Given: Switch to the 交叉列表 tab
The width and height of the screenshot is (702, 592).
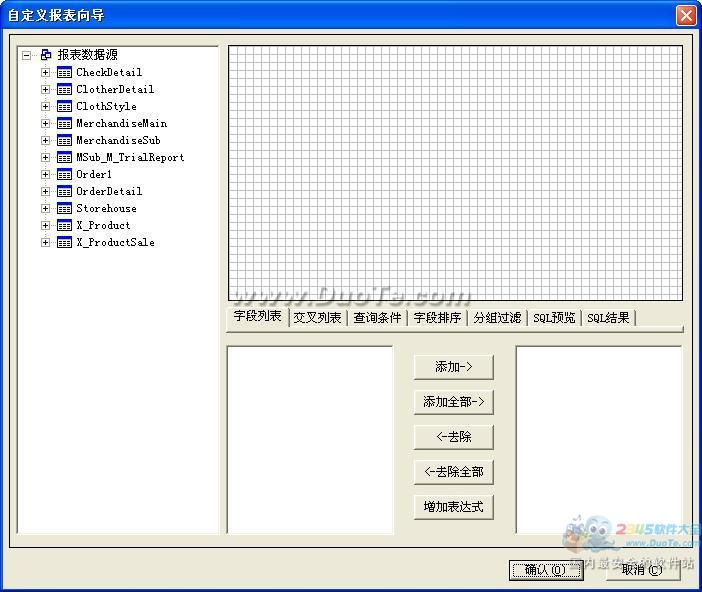Looking at the screenshot, I should (317, 317).
